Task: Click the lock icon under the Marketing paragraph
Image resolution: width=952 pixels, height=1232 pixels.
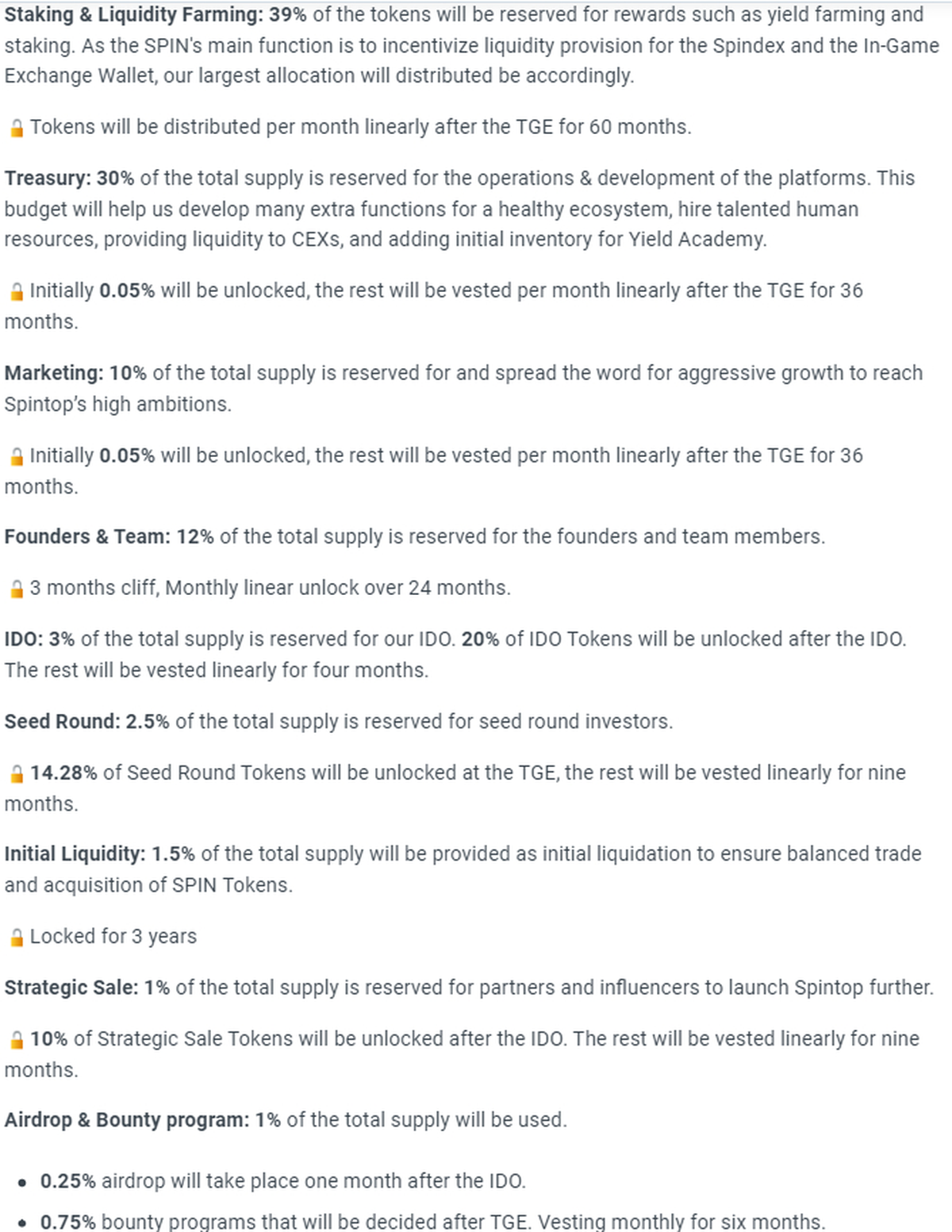Action: pyautogui.click(x=17, y=457)
